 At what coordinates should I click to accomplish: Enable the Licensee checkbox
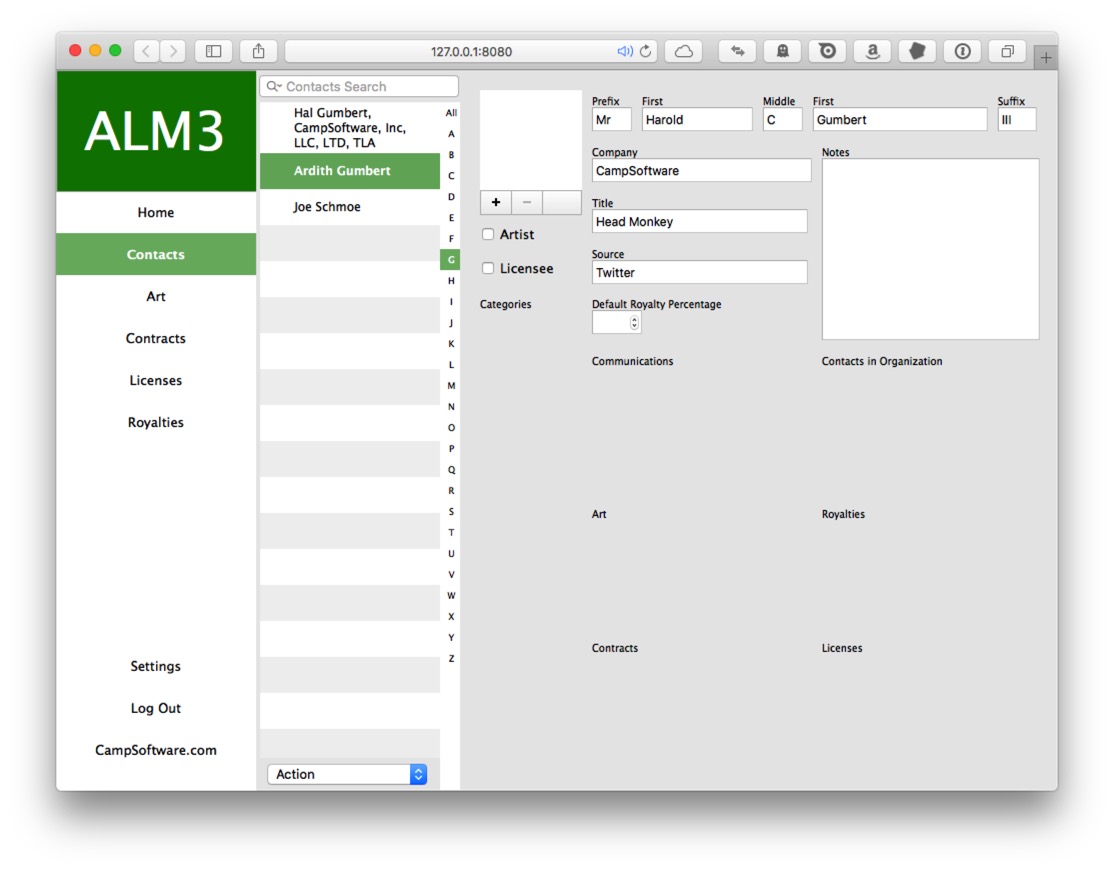488,269
